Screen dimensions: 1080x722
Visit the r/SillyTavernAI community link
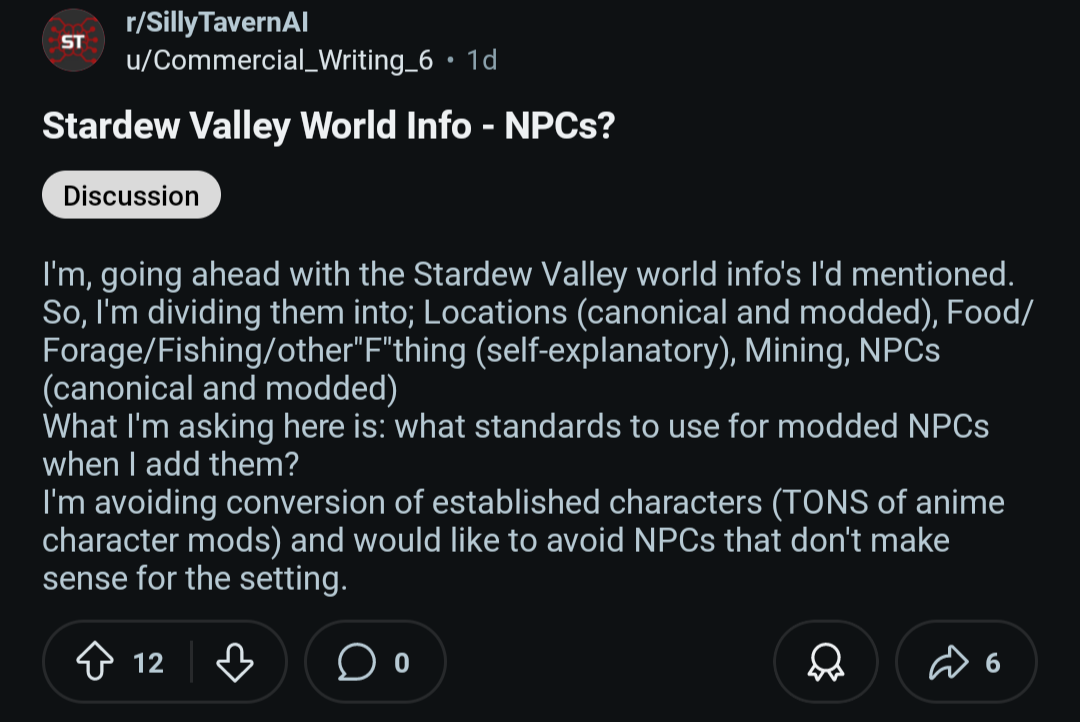tap(217, 22)
